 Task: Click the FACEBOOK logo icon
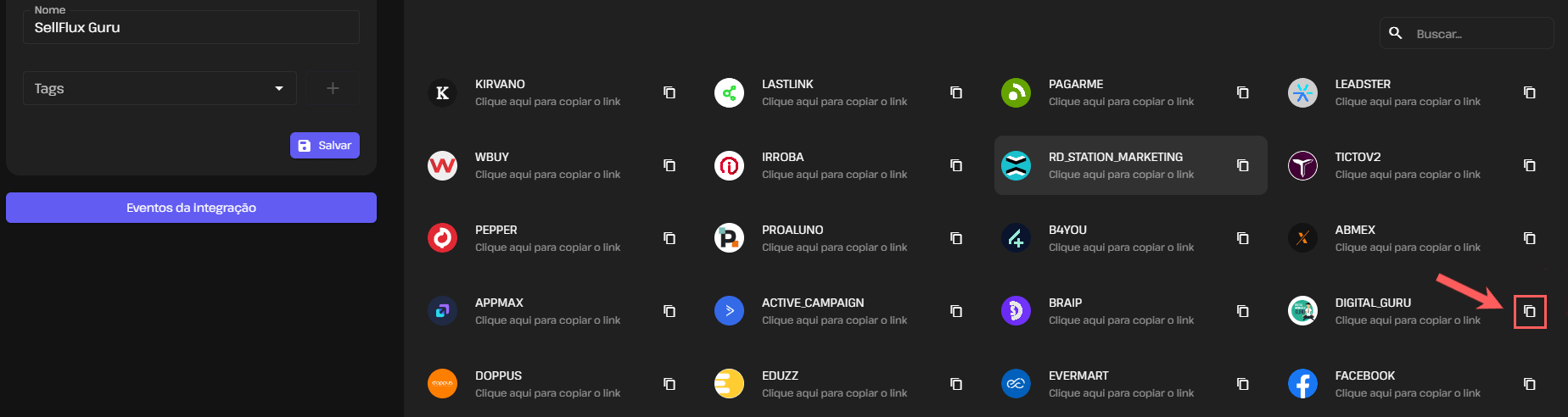pyautogui.click(x=1302, y=384)
